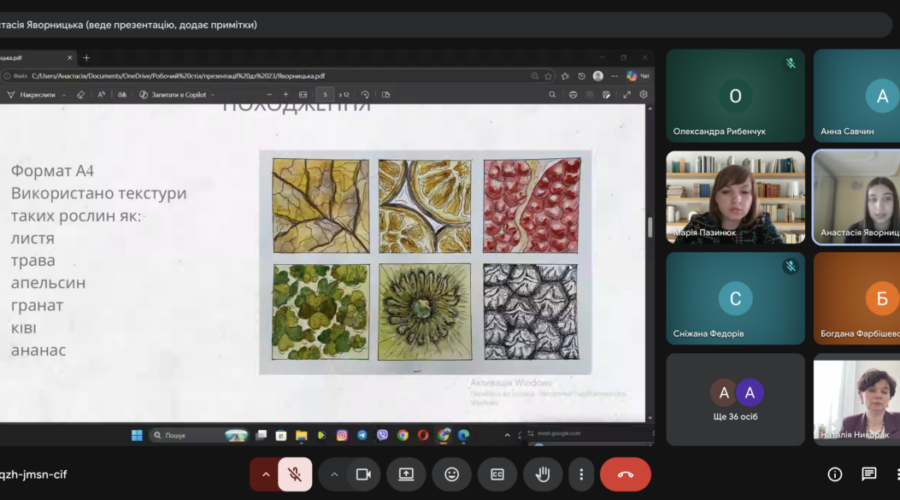Click the Read aloud icon in PDF toolbar
The image size is (900, 500).
pyautogui.click(x=122, y=95)
